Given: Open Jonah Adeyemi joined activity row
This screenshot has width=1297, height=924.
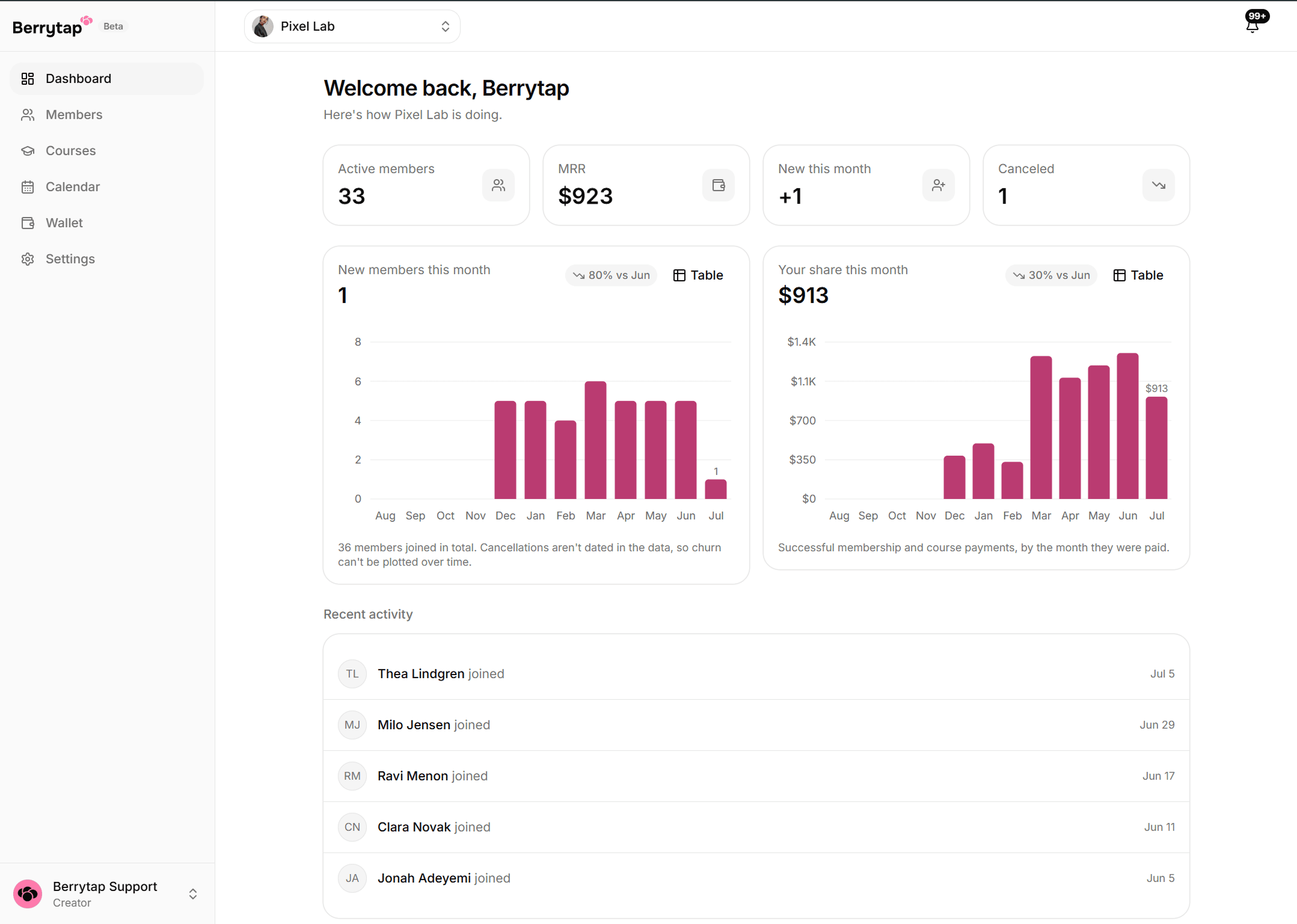Looking at the screenshot, I should 756,878.
